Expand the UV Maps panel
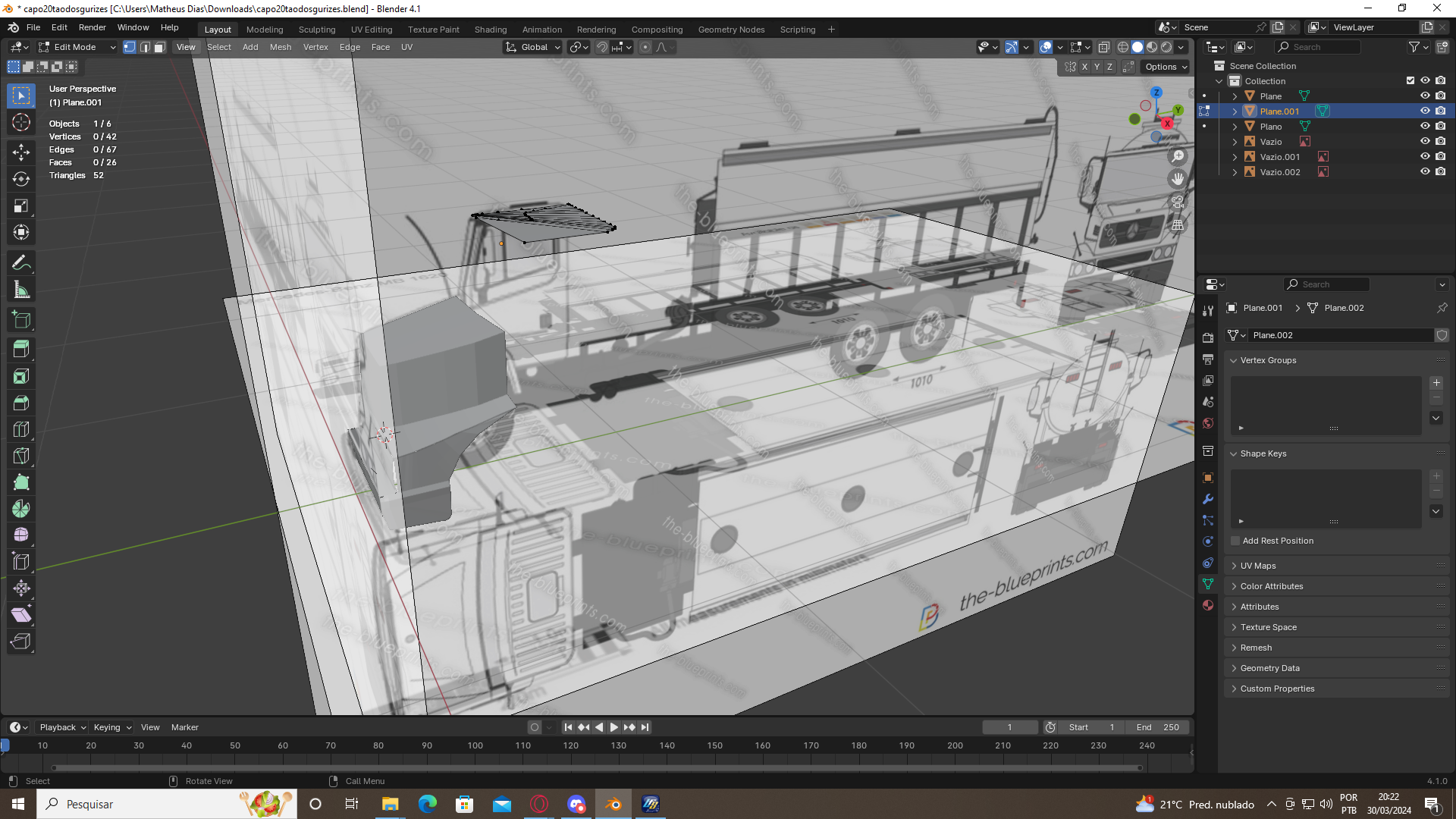The height and width of the screenshot is (819, 1456). click(1258, 566)
